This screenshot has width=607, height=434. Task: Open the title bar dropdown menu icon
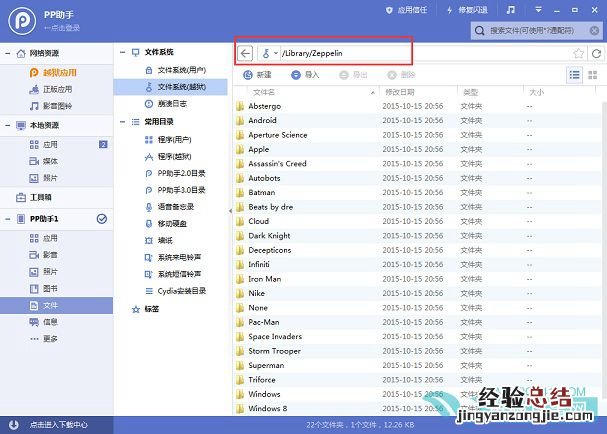538,10
